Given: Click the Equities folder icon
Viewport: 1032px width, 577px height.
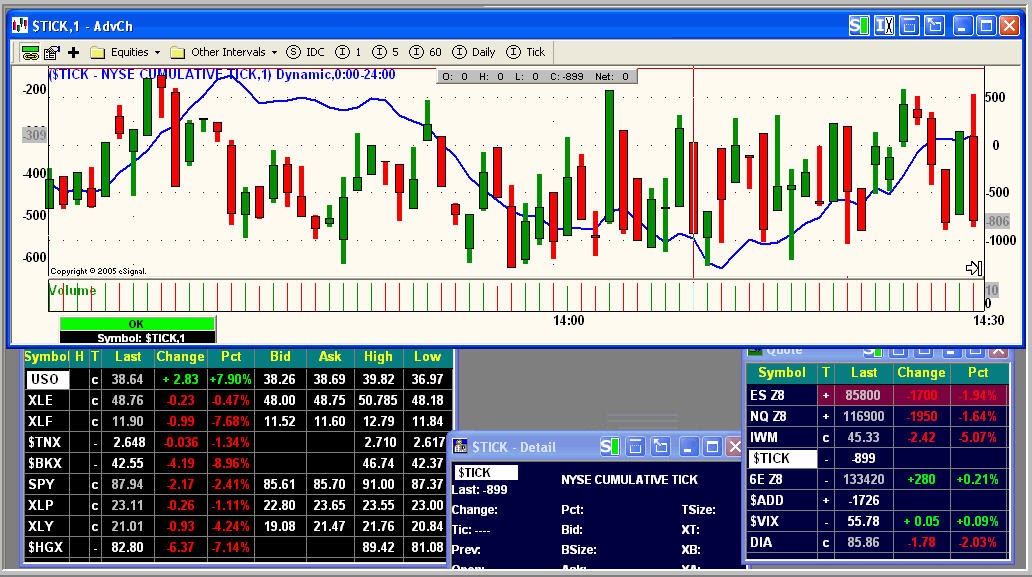Looking at the screenshot, I should click(98, 53).
